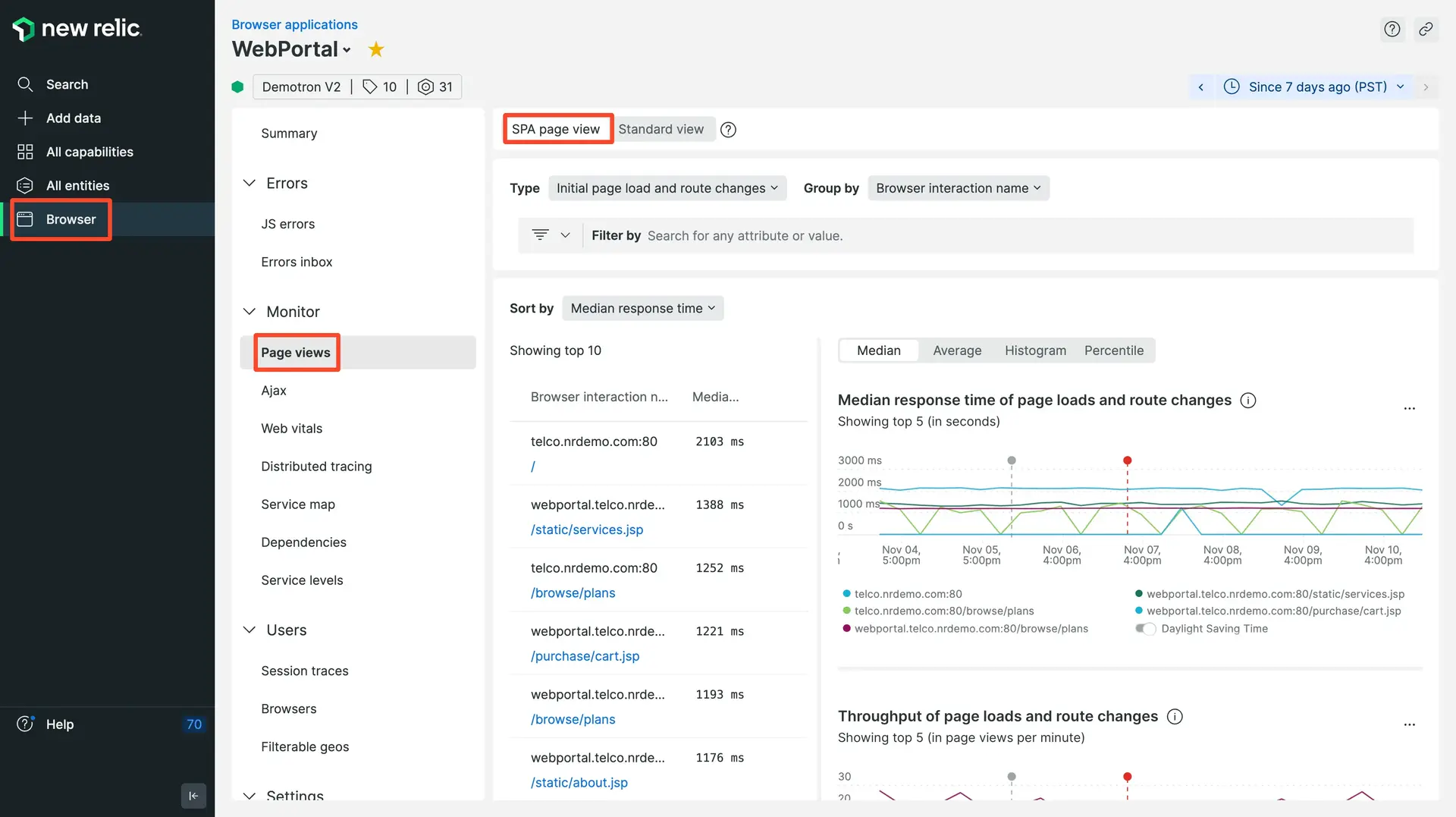Click the Browser applications breadcrumb link
The width and height of the screenshot is (1456, 817).
click(294, 24)
